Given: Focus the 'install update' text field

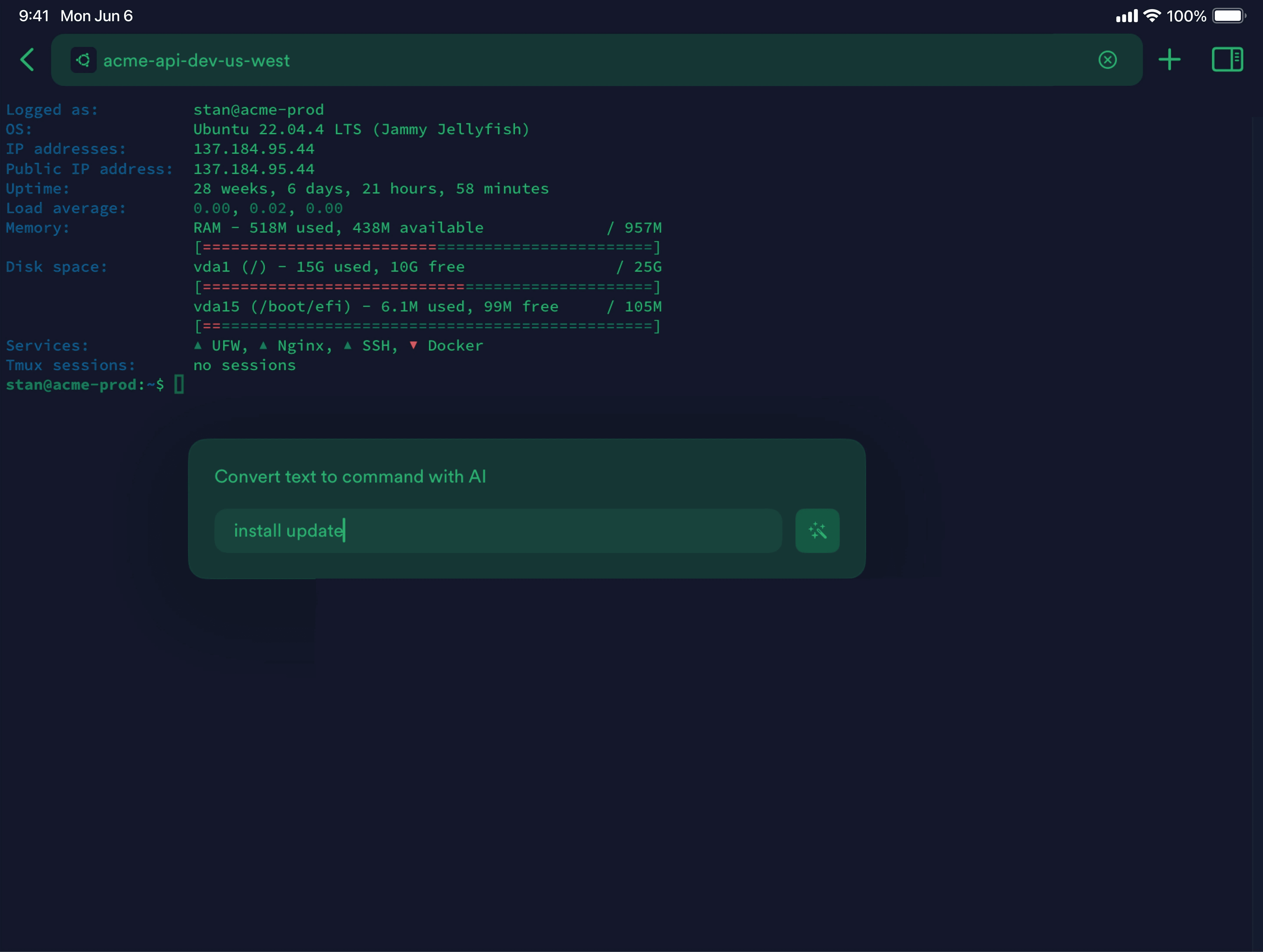Looking at the screenshot, I should point(498,531).
